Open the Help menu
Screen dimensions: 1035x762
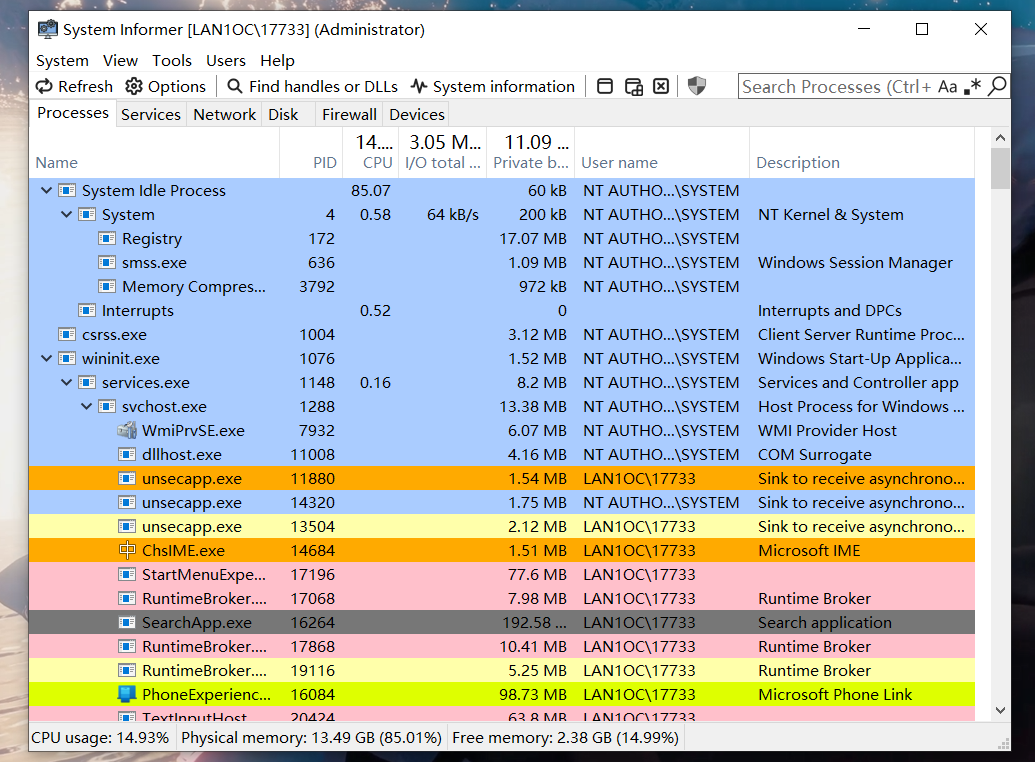pyautogui.click(x=277, y=61)
